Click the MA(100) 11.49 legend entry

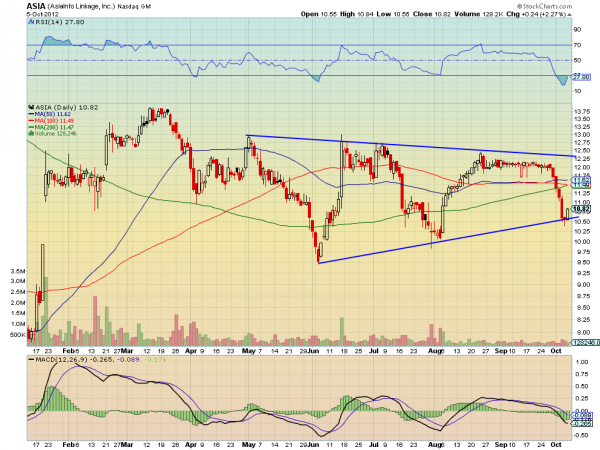coord(54,121)
